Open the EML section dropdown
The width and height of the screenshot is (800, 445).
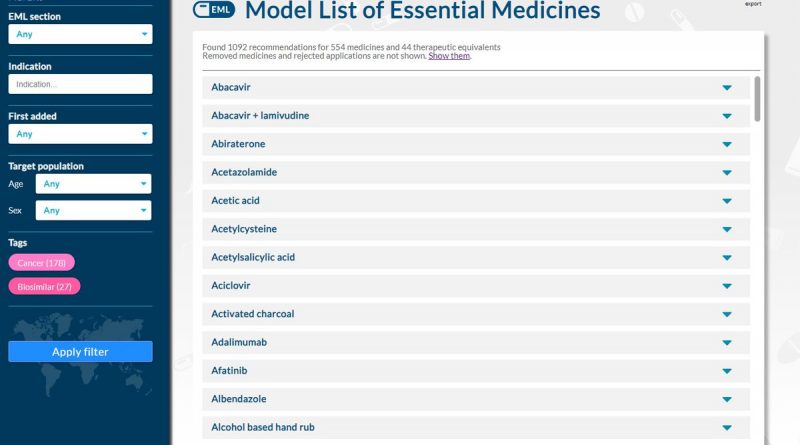point(80,34)
